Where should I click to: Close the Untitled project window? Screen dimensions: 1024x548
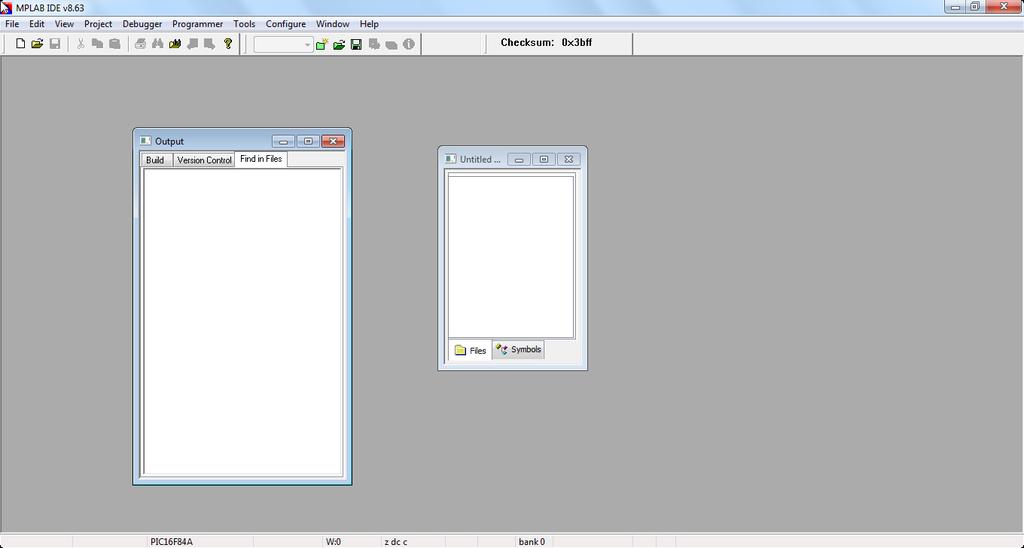569,159
